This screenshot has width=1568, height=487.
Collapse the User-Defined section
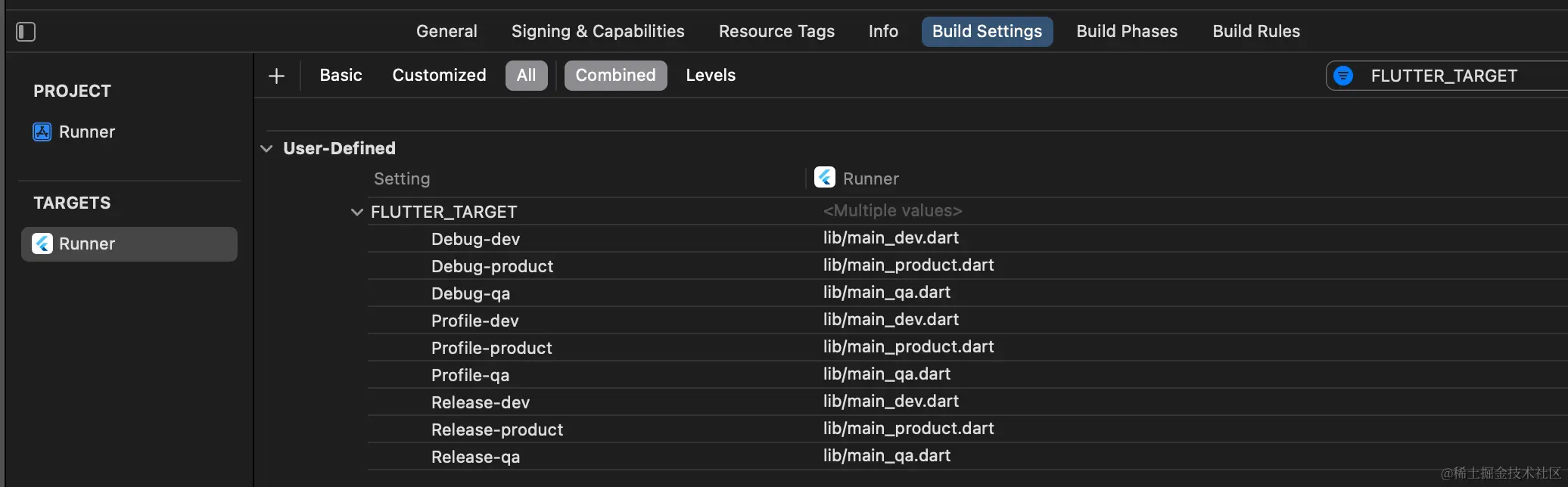pos(266,148)
